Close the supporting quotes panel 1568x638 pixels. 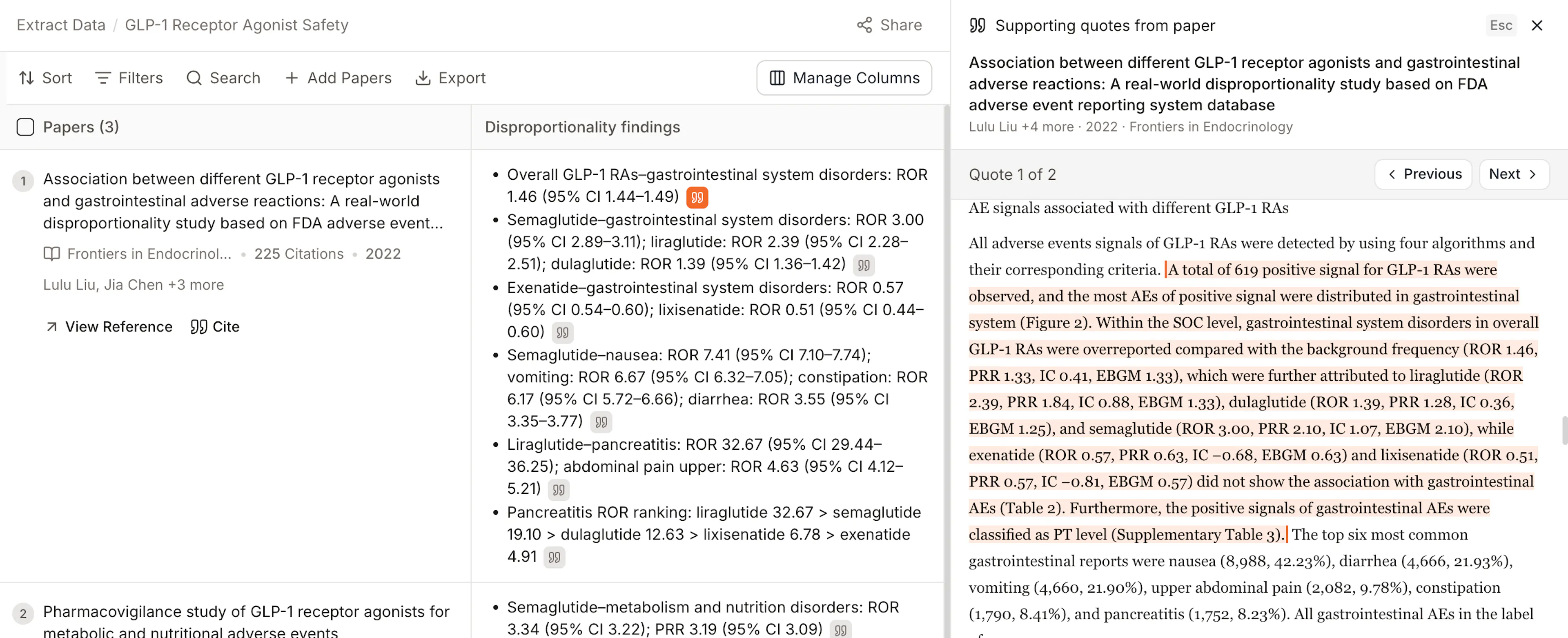tap(1536, 26)
